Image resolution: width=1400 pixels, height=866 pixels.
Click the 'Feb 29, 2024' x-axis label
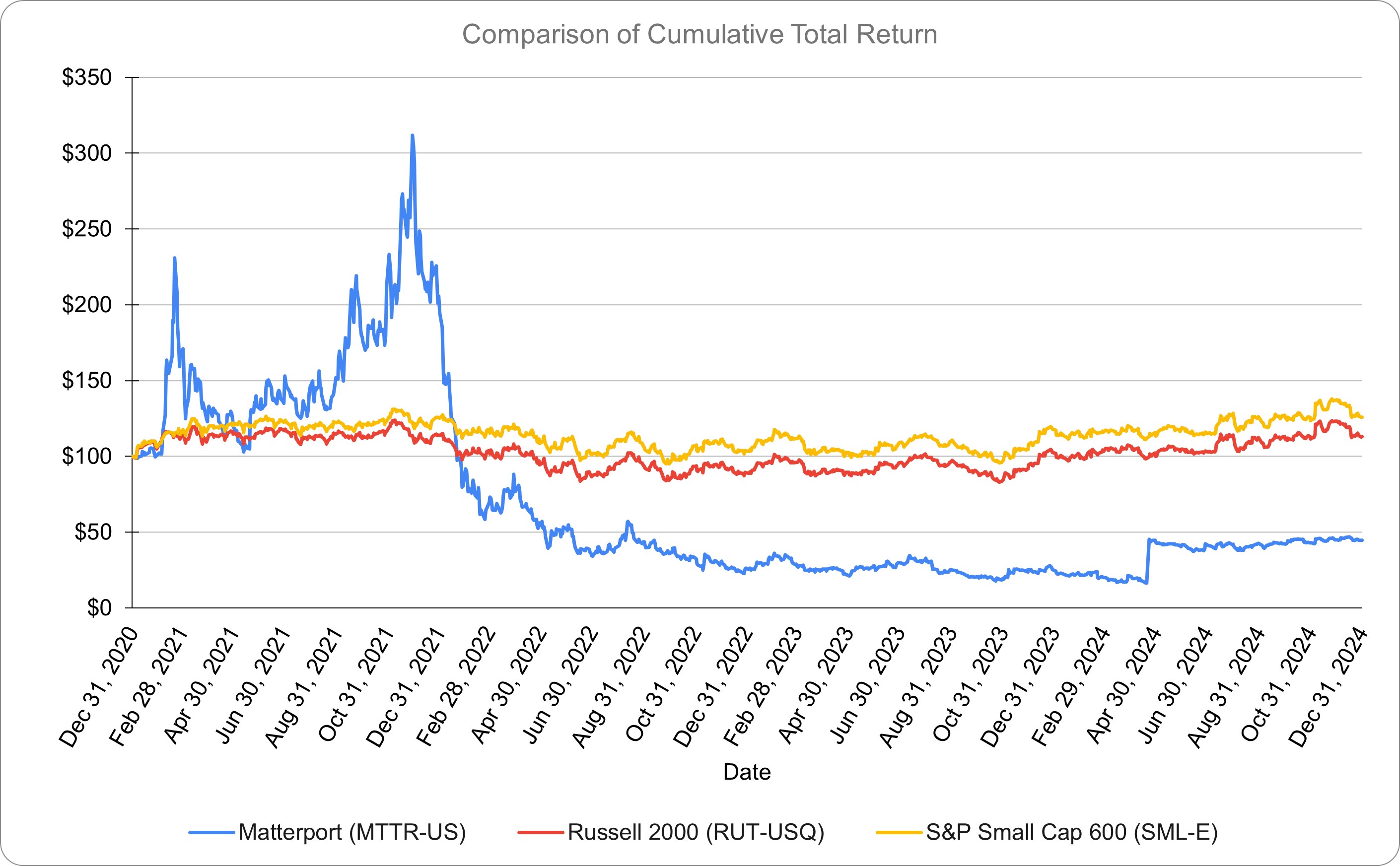[1072, 686]
